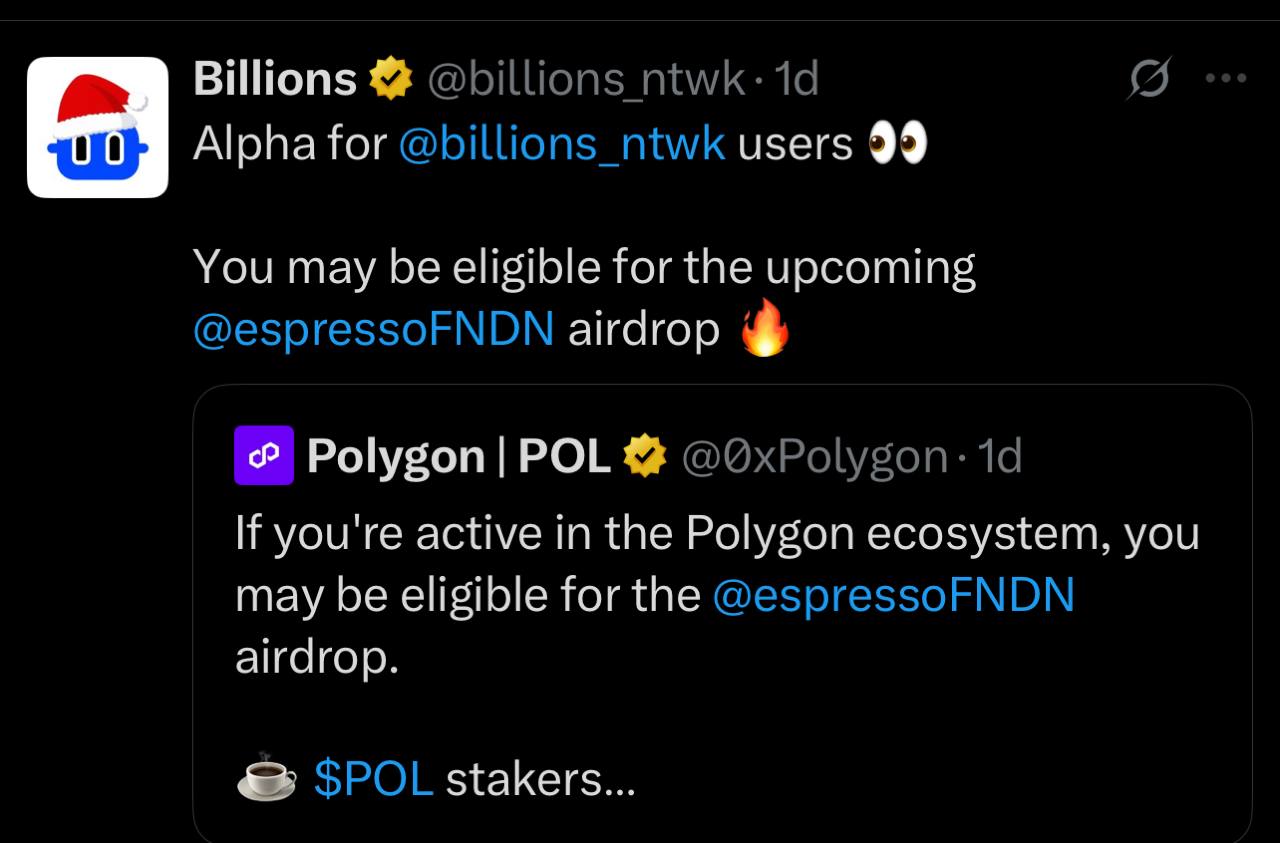Click the purple Polygon logo avatar
The width and height of the screenshot is (1280, 843).
tap(264, 456)
